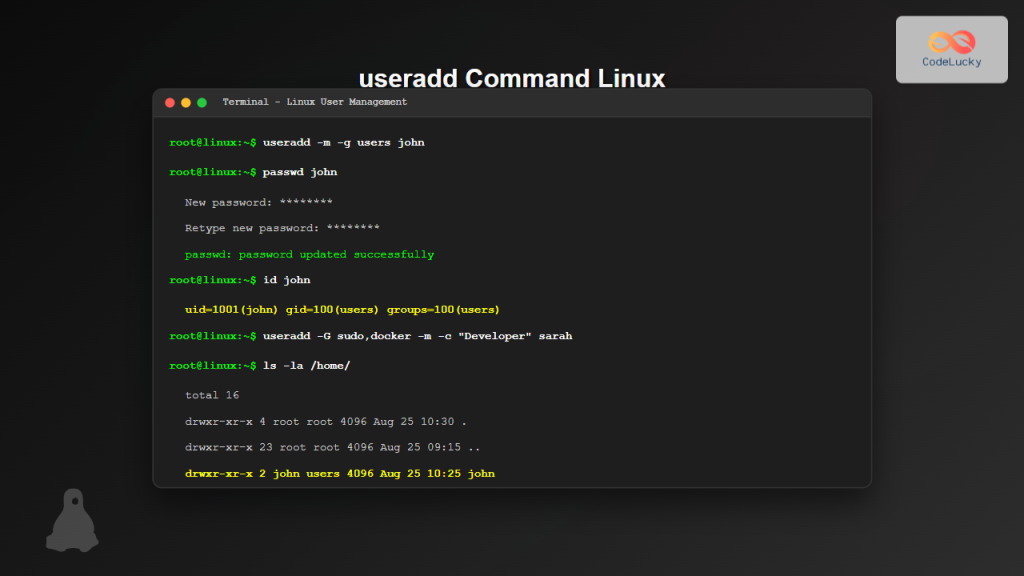Select the useradd Command Linux heading
The width and height of the screenshot is (1024, 576).
point(512,78)
